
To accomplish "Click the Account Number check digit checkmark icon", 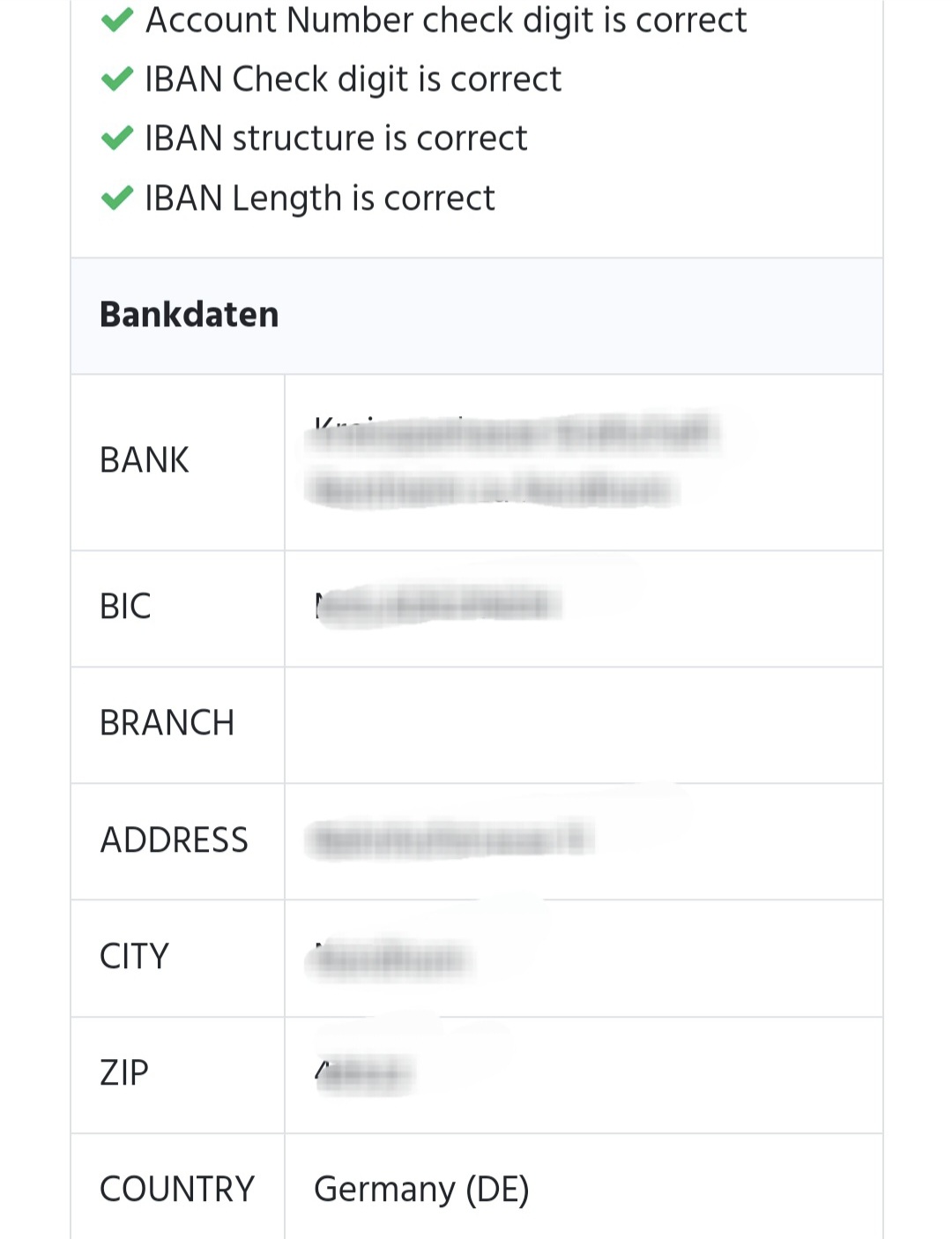I will point(117,19).
